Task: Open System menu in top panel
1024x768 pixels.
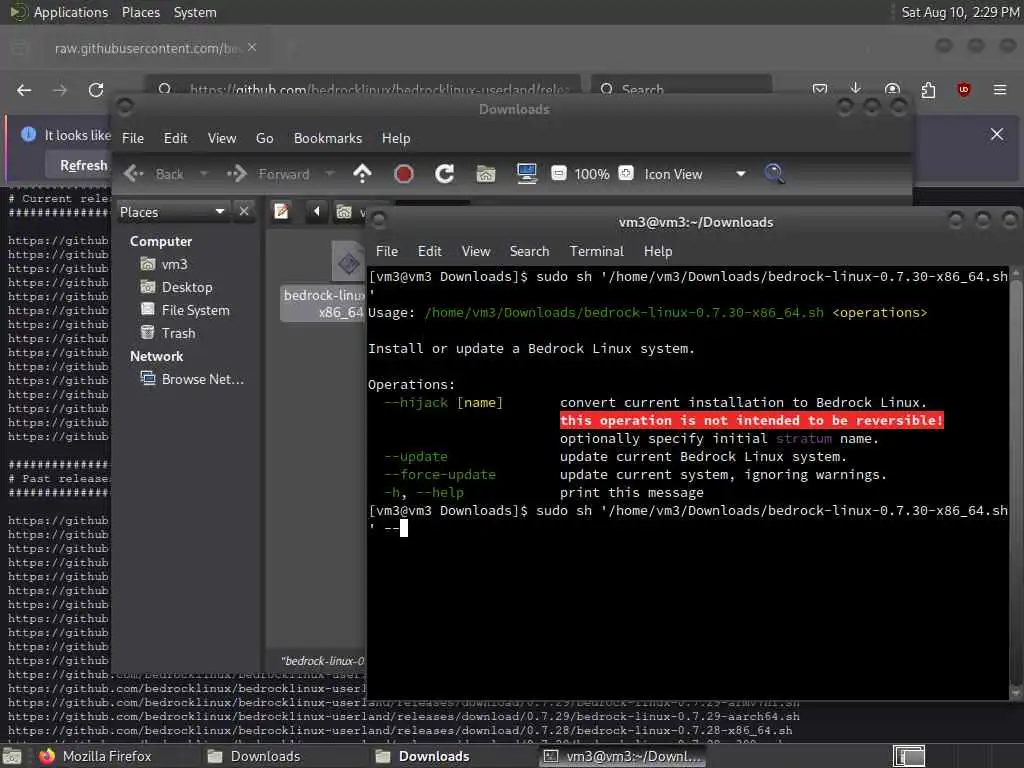Action: (x=195, y=12)
